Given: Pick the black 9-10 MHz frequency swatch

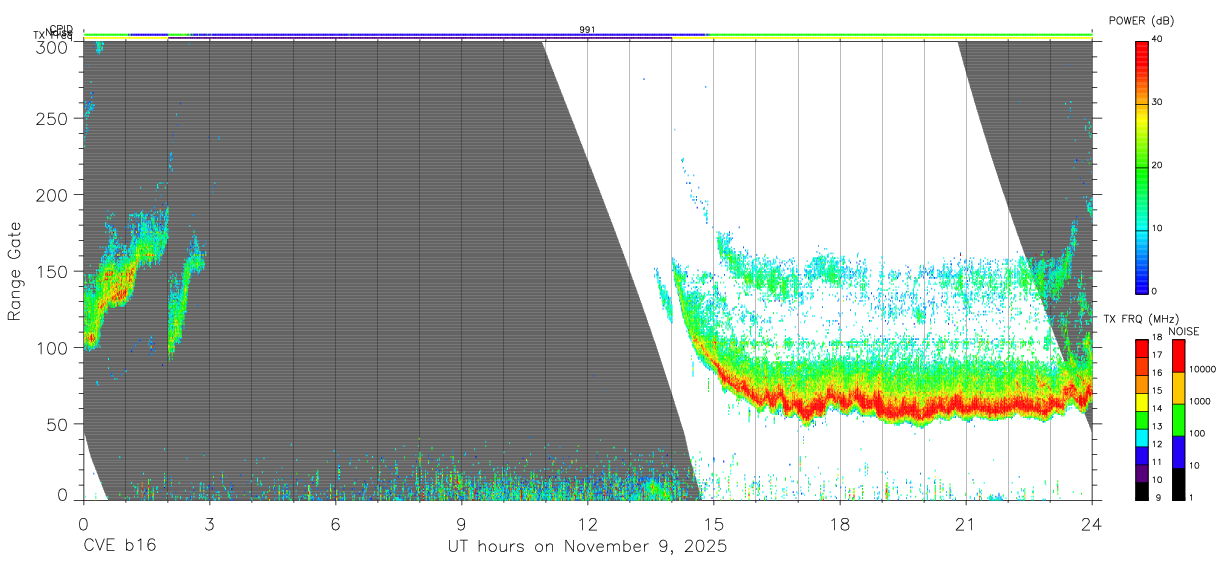Looking at the screenshot, I should 1142,490.
